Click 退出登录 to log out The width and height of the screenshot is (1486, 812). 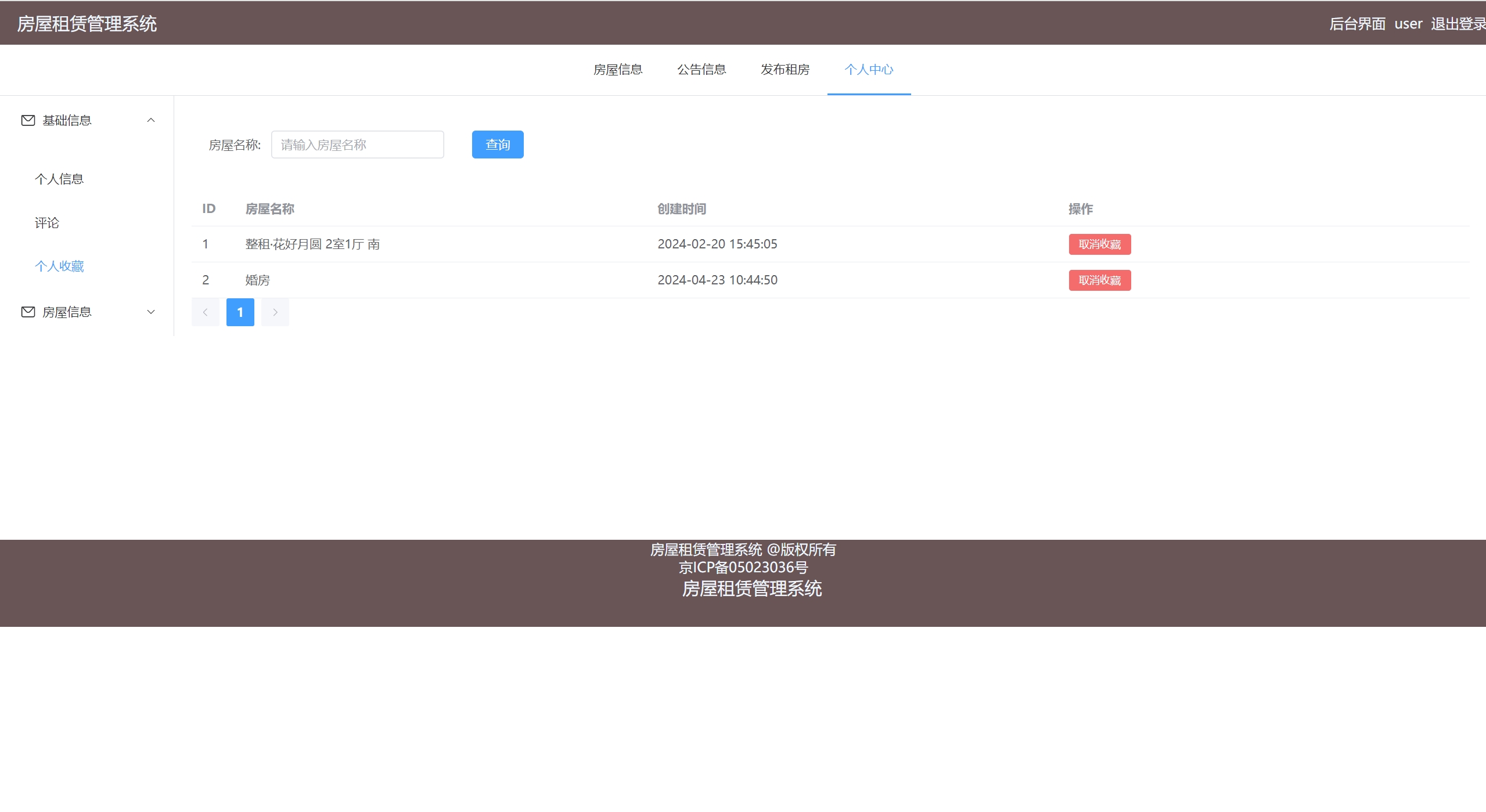[x=1458, y=24]
